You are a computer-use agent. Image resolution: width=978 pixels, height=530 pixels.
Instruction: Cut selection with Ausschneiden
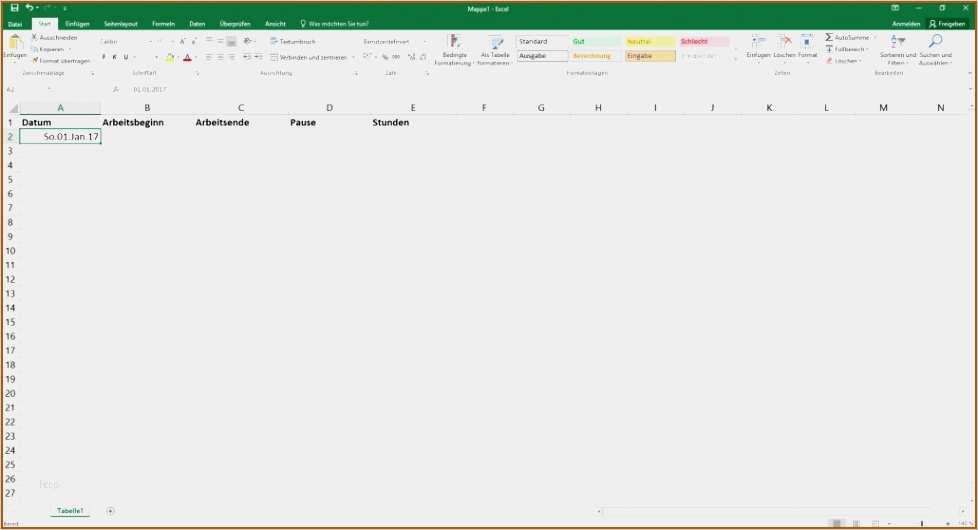pos(54,37)
